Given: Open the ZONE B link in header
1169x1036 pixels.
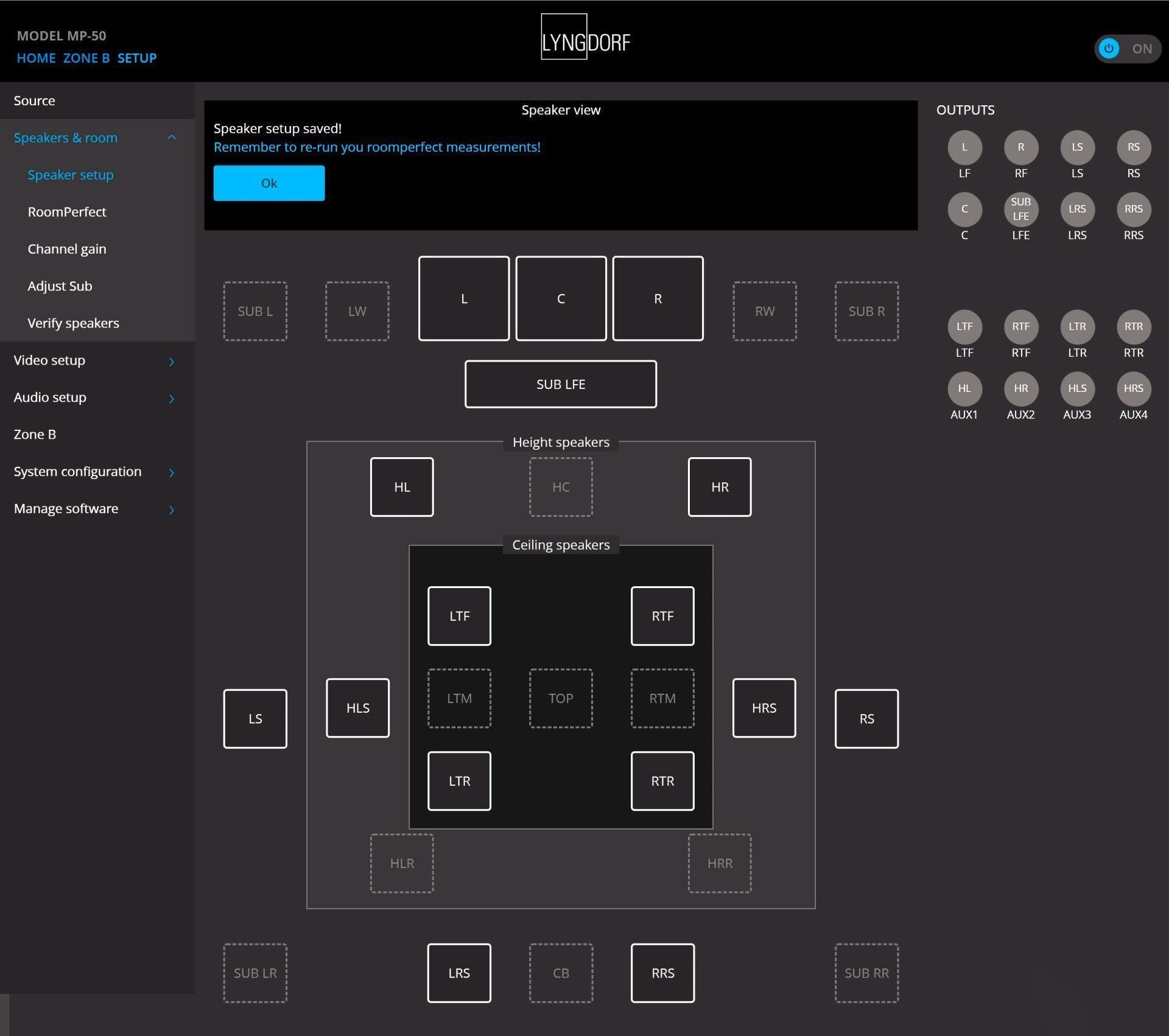Looking at the screenshot, I should pyautogui.click(x=86, y=58).
